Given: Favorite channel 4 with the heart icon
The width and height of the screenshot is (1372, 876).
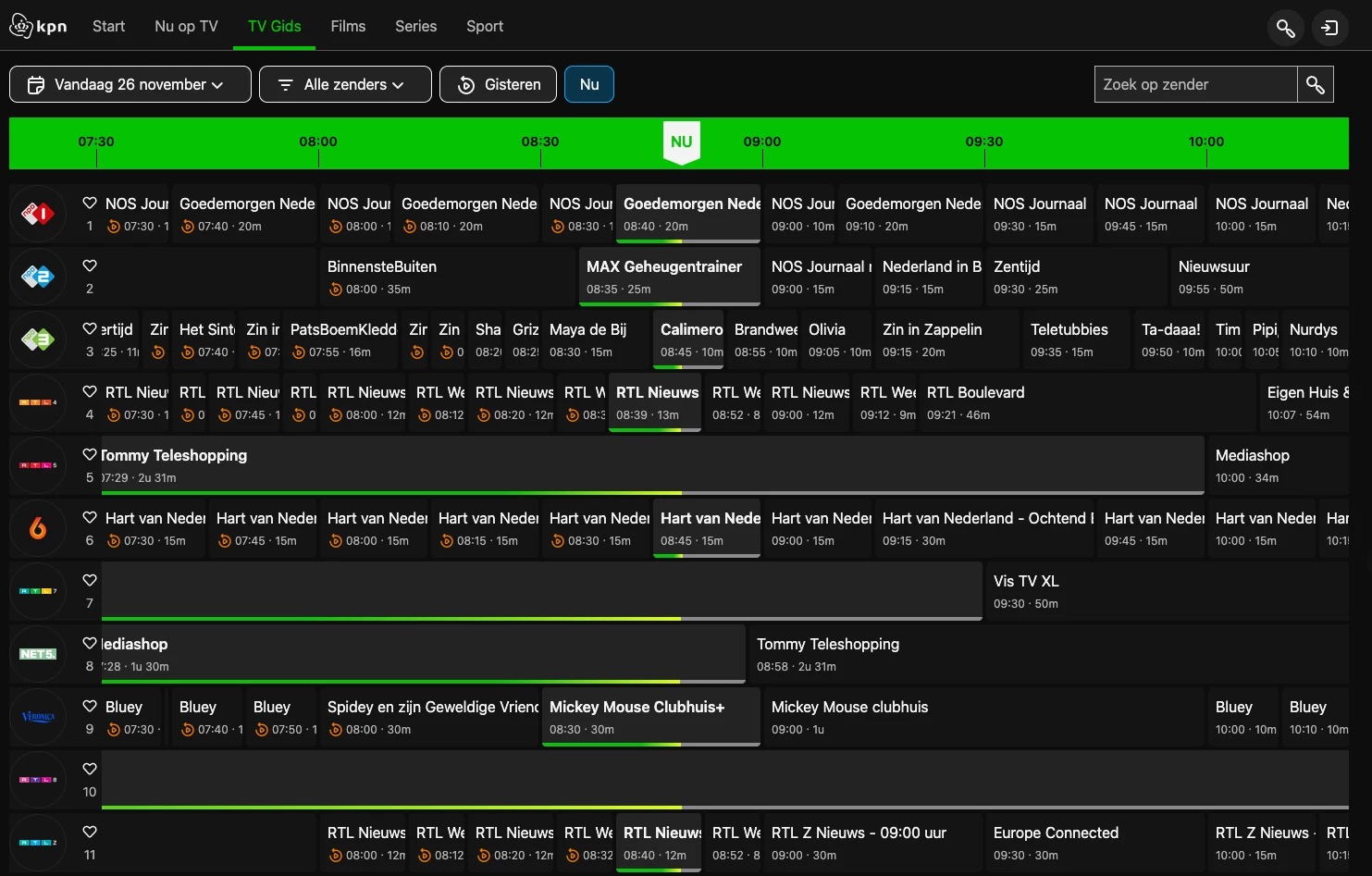Looking at the screenshot, I should pyautogui.click(x=90, y=391).
